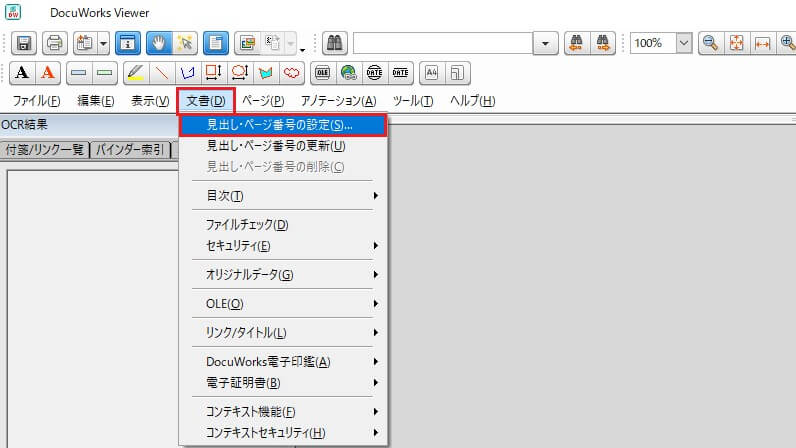
Task: Expand the セキュリティ(E) submenu arrow
Action: coord(376,245)
